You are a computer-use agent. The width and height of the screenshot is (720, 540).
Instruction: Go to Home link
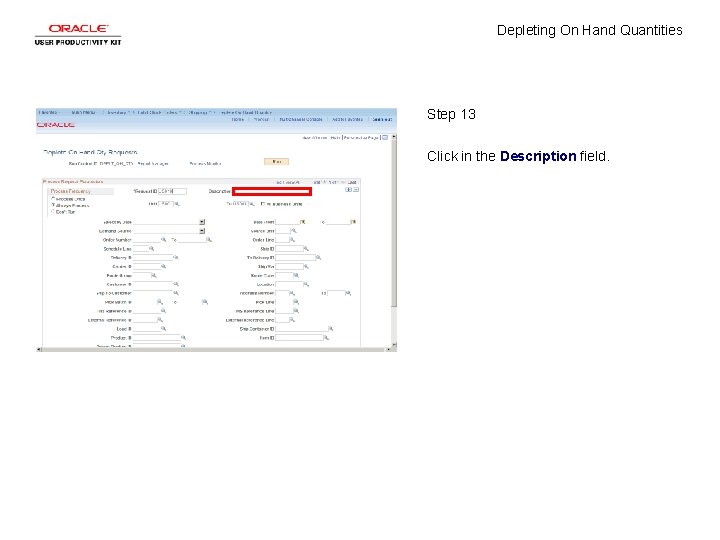pos(238,119)
